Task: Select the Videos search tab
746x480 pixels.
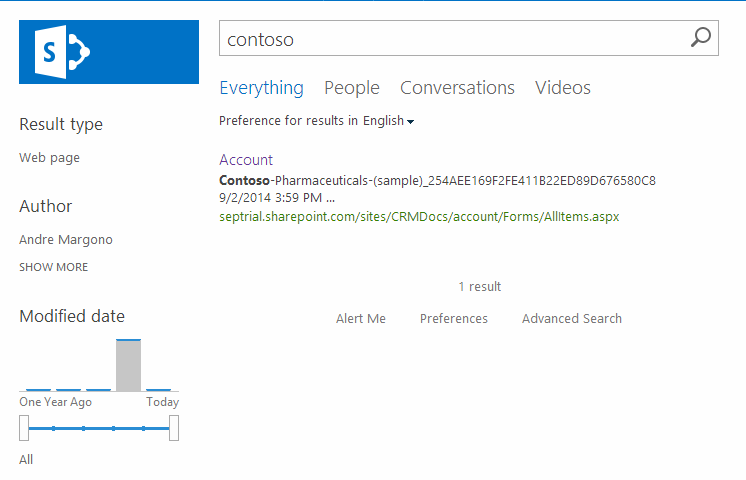Action: point(562,88)
